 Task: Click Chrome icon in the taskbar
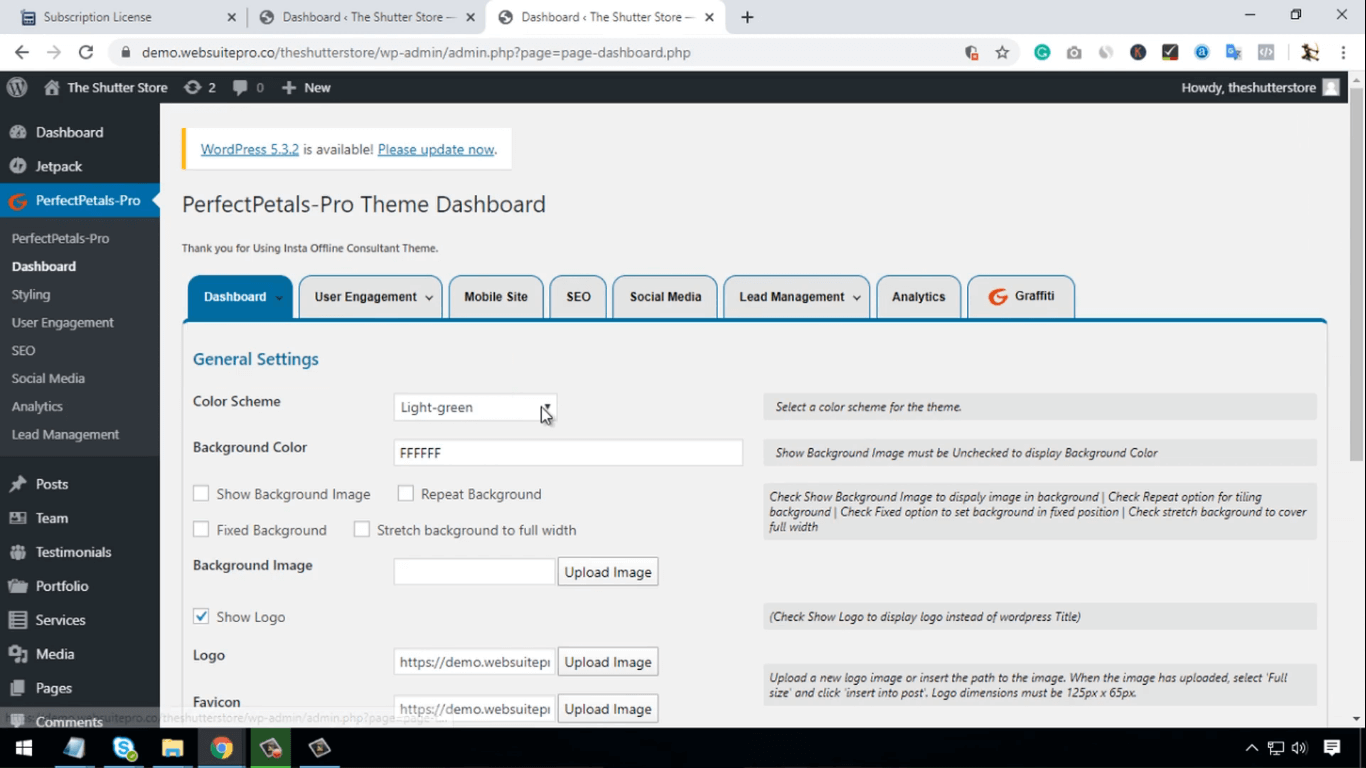point(222,747)
